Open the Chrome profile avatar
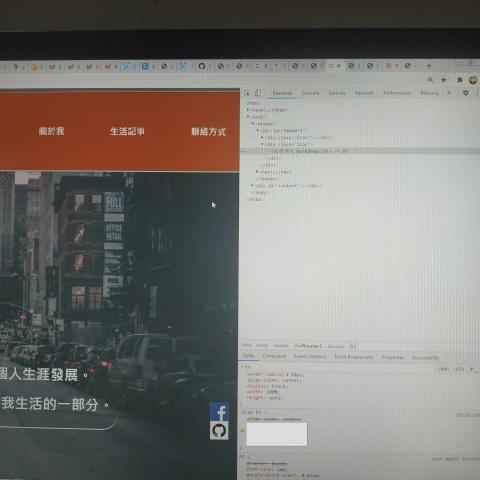Viewport: 480px width, 480px height. [x=473, y=80]
